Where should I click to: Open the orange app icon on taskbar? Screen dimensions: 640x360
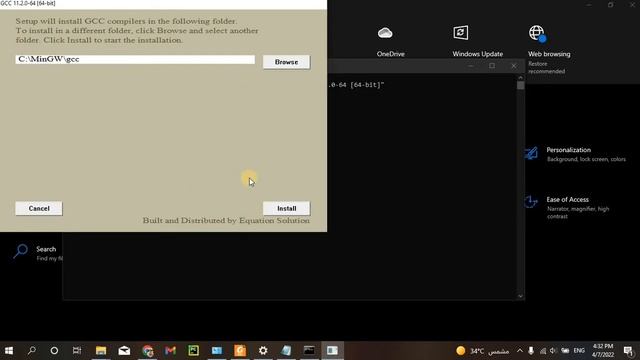(240, 351)
